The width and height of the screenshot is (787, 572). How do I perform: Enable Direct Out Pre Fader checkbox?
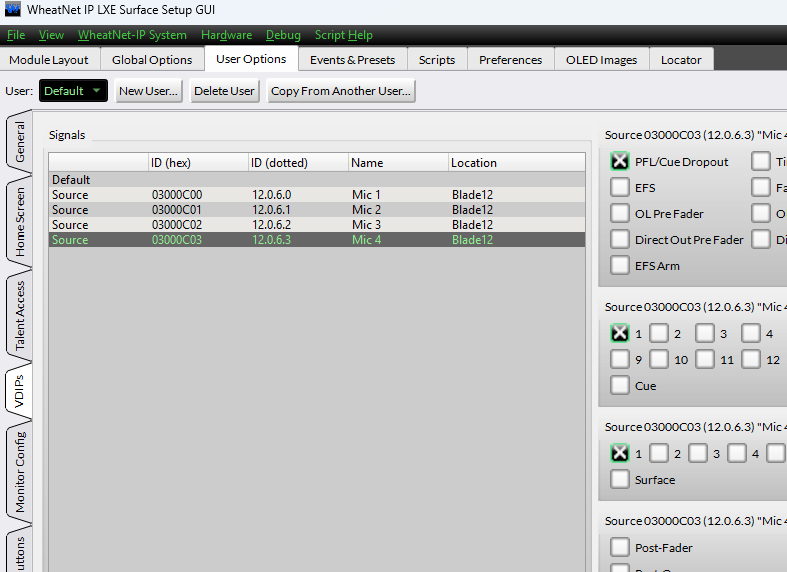(x=620, y=240)
